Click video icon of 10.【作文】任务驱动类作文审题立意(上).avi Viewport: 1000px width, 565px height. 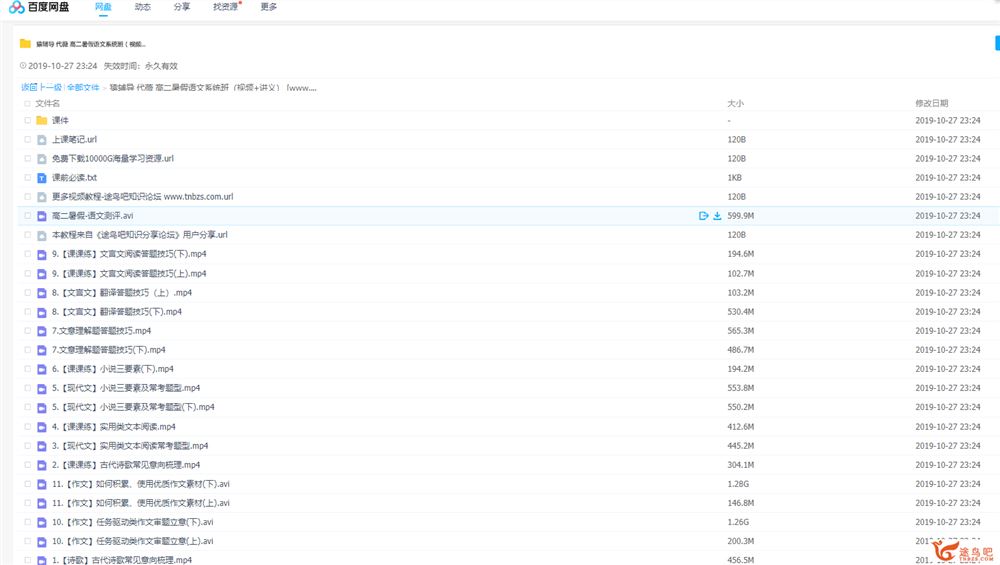41,541
